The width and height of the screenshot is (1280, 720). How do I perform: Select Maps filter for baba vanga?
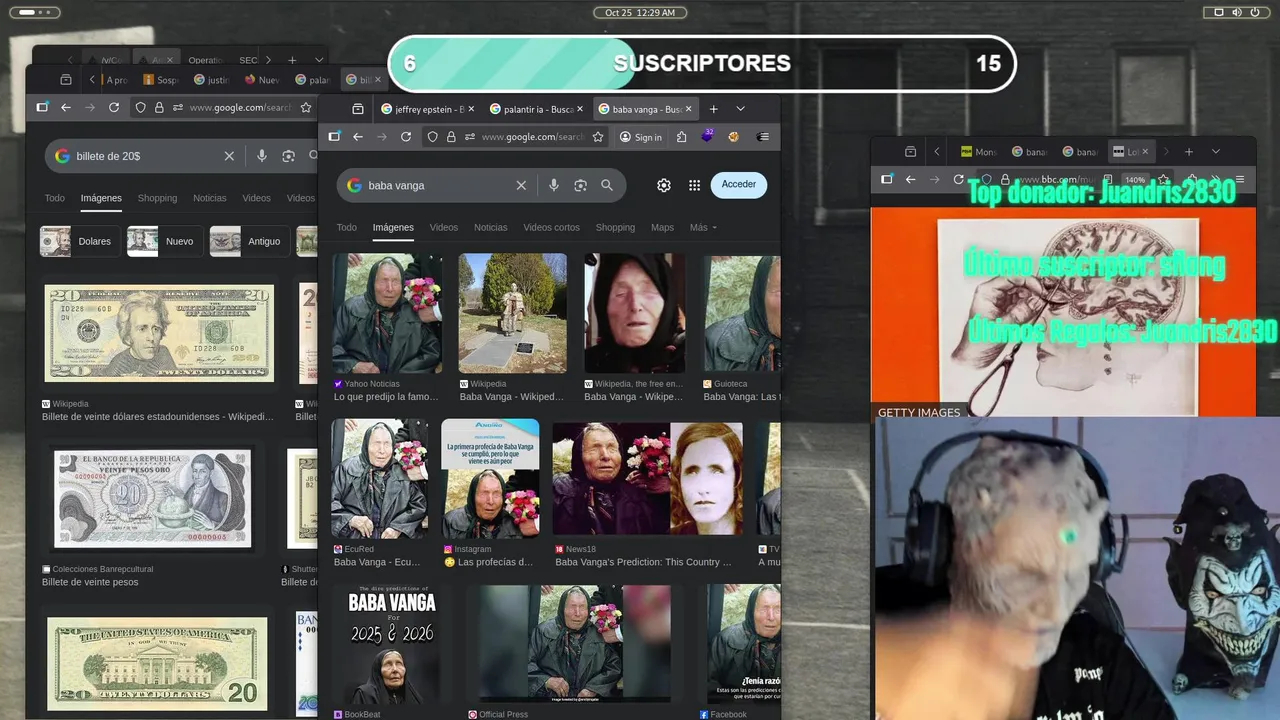(662, 227)
